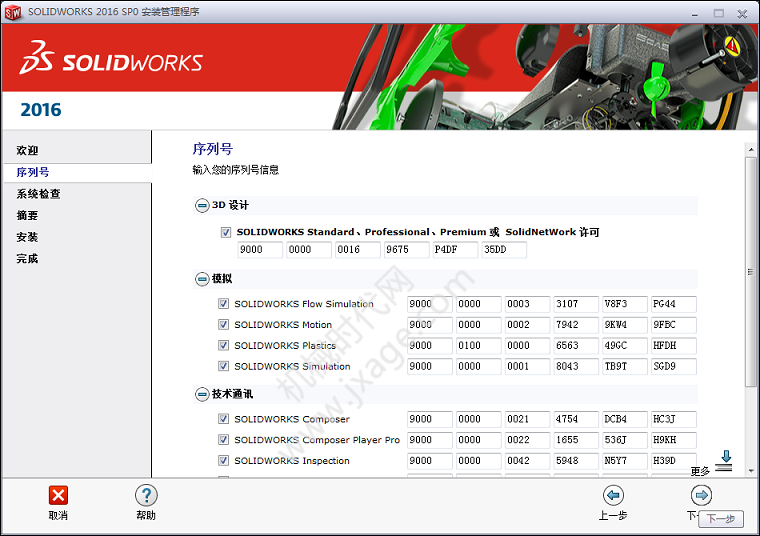Image resolution: width=760 pixels, height=536 pixels.
Task: Click Motion serial field containing 9FBC
Action: pos(674,325)
